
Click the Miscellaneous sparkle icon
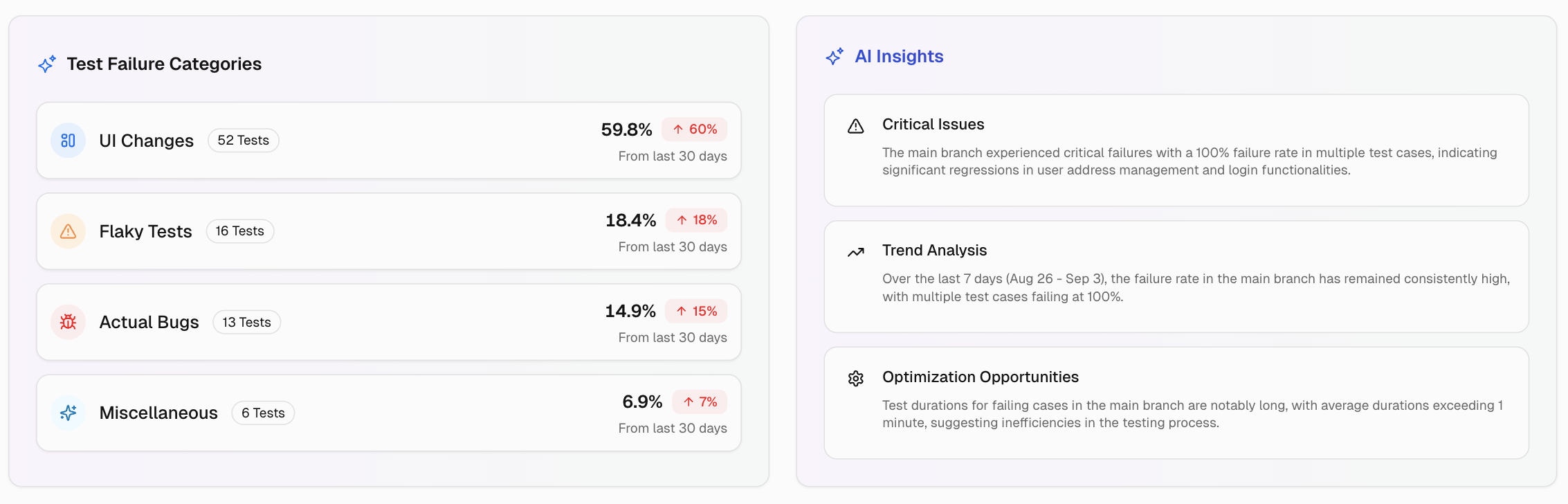pyautogui.click(x=68, y=413)
